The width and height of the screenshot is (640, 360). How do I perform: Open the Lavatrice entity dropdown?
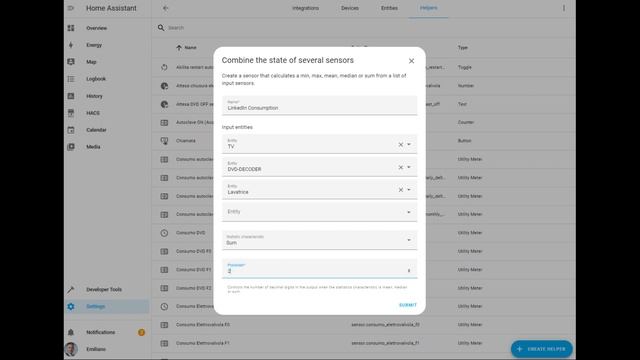409,190
